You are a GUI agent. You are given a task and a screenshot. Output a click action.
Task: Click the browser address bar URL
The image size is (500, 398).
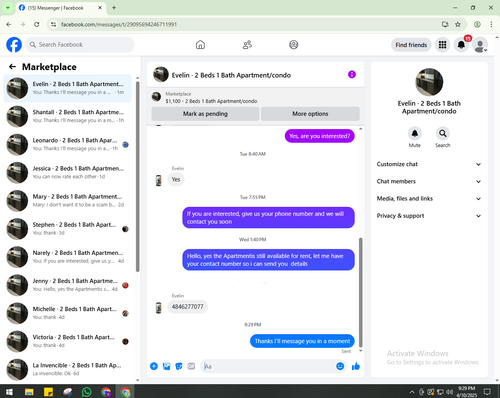click(119, 24)
